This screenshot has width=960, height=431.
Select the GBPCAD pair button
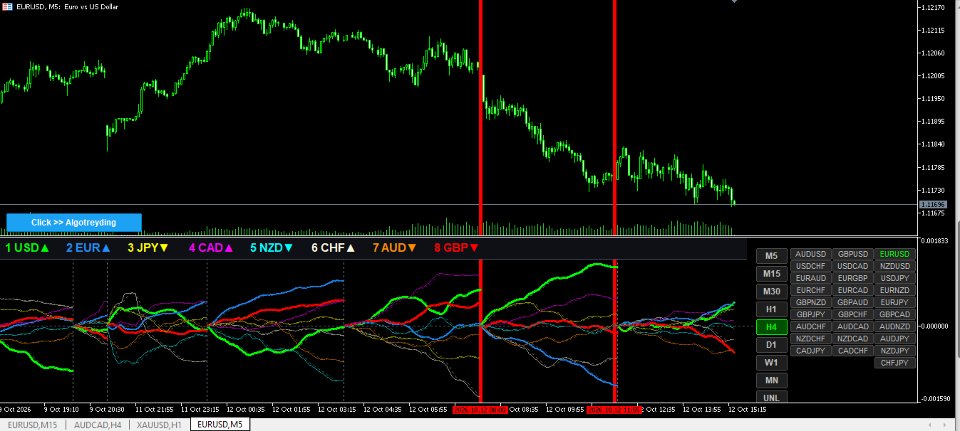pos(894,315)
